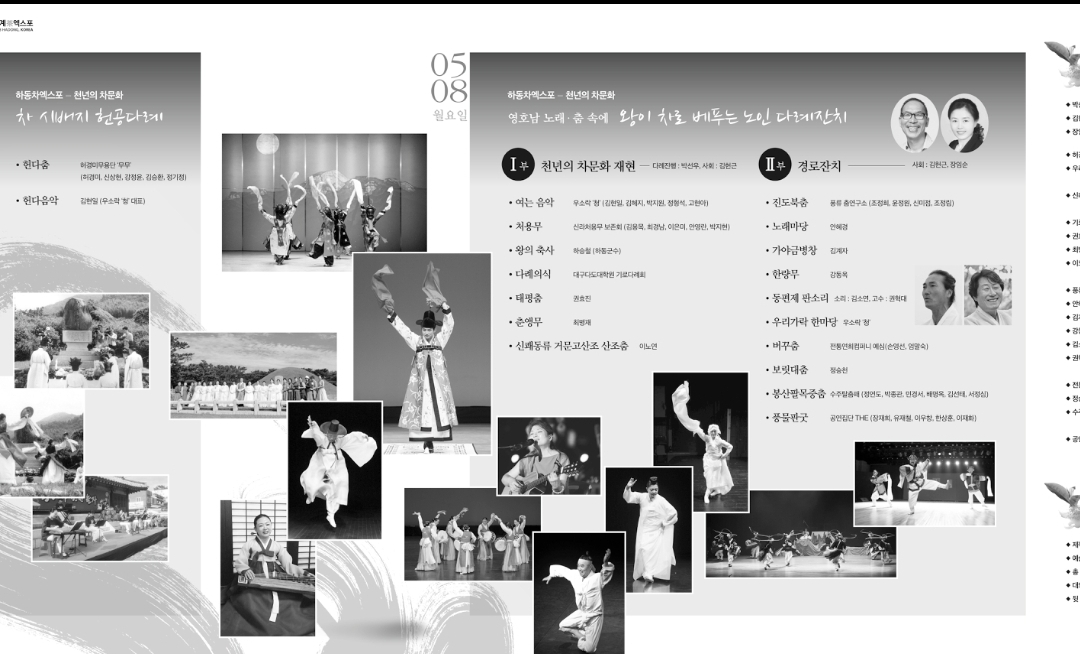The width and height of the screenshot is (1080, 654).
Task: Click the '다례의식' program item
Action: [x=533, y=274]
